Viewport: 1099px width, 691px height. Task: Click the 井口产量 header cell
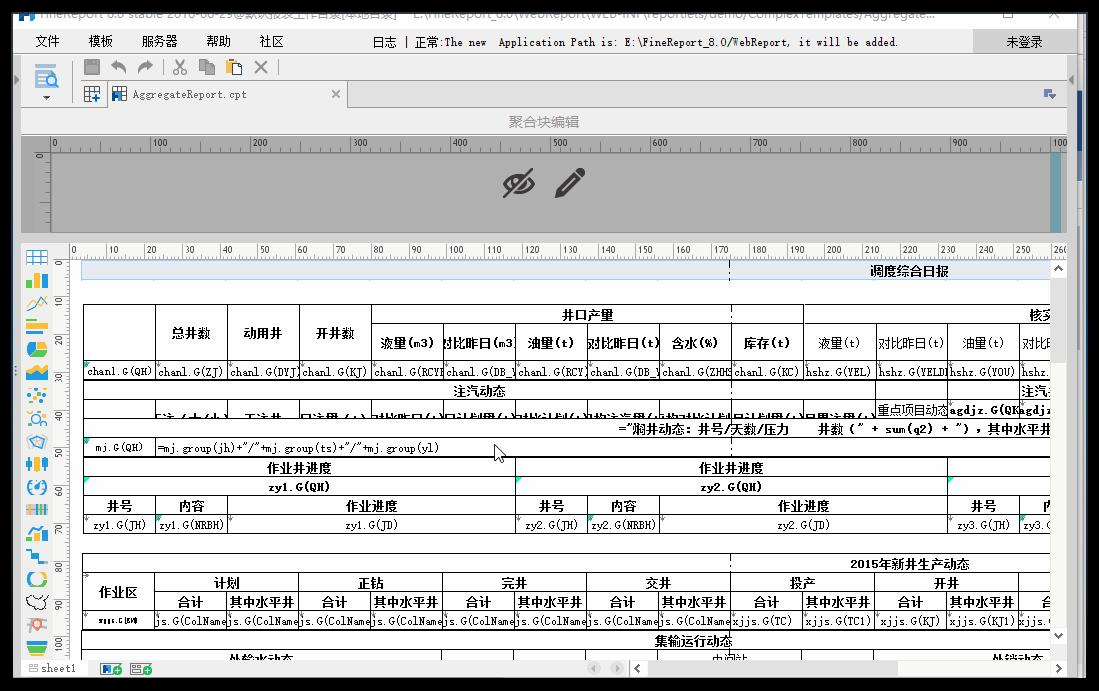point(587,315)
